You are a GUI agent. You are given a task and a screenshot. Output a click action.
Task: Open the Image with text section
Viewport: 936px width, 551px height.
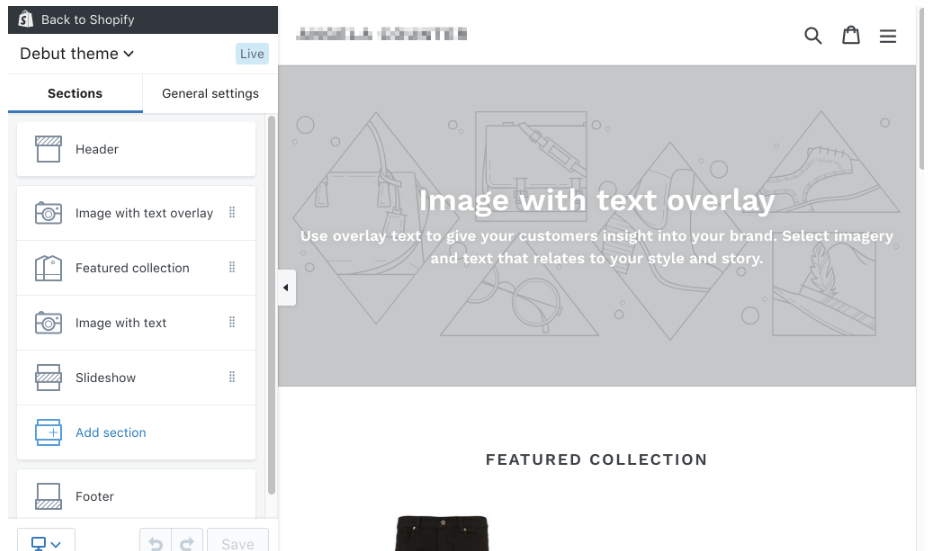coord(136,323)
